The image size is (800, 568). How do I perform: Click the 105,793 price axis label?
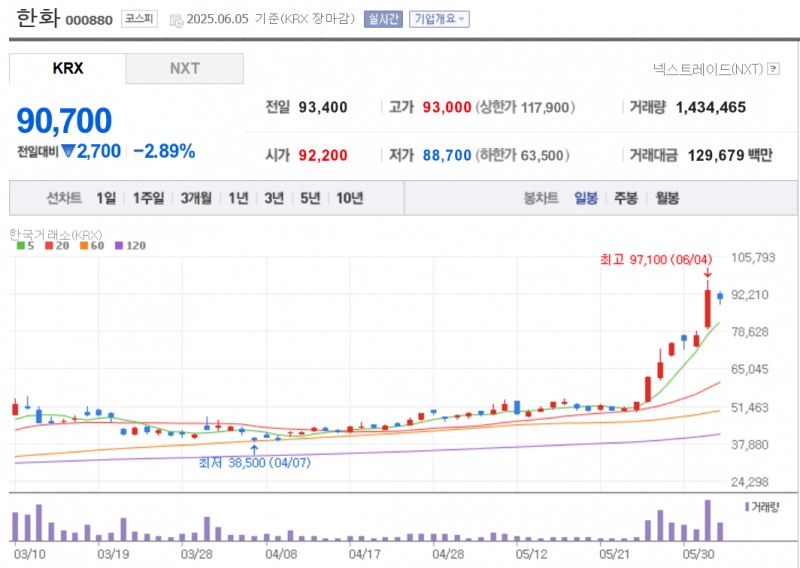[753, 257]
